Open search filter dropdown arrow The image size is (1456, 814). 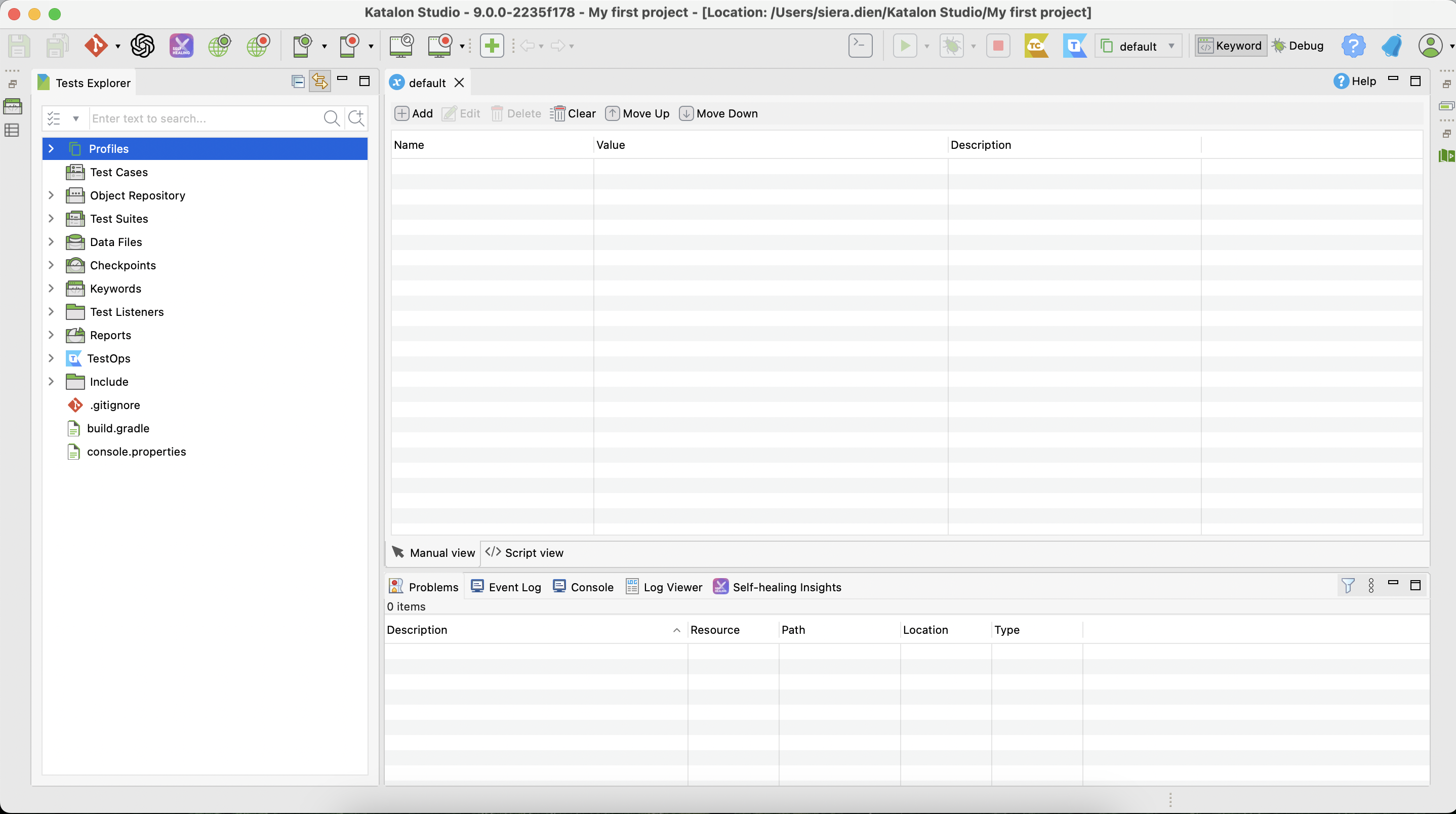tap(76, 118)
